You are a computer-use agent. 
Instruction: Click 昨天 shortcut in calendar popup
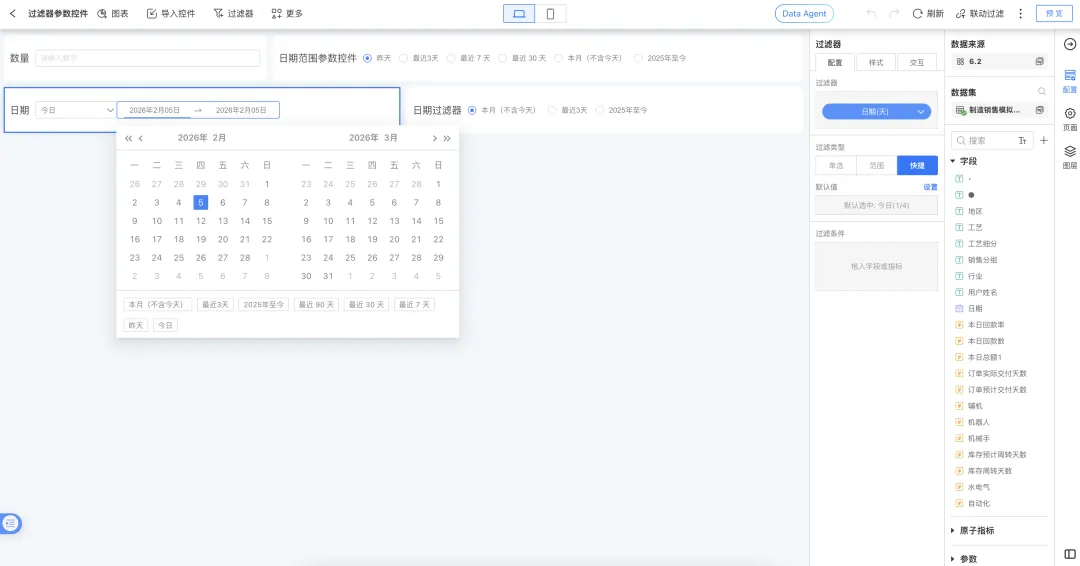pos(136,325)
